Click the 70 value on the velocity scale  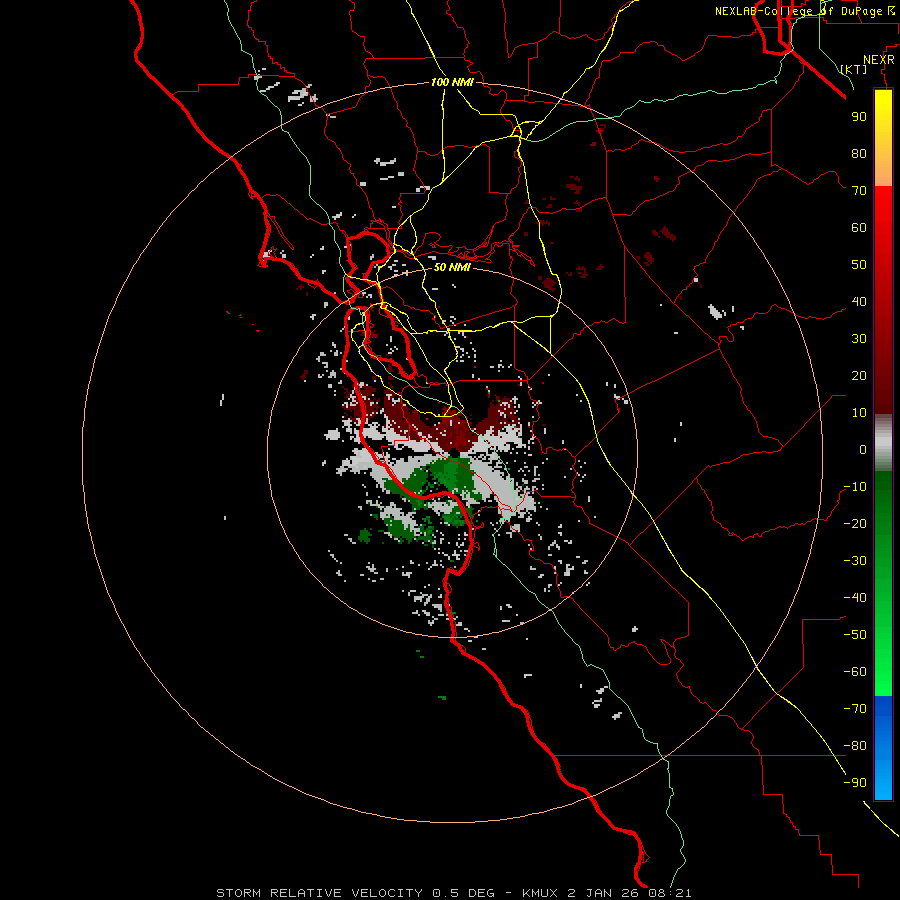click(859, 191)
